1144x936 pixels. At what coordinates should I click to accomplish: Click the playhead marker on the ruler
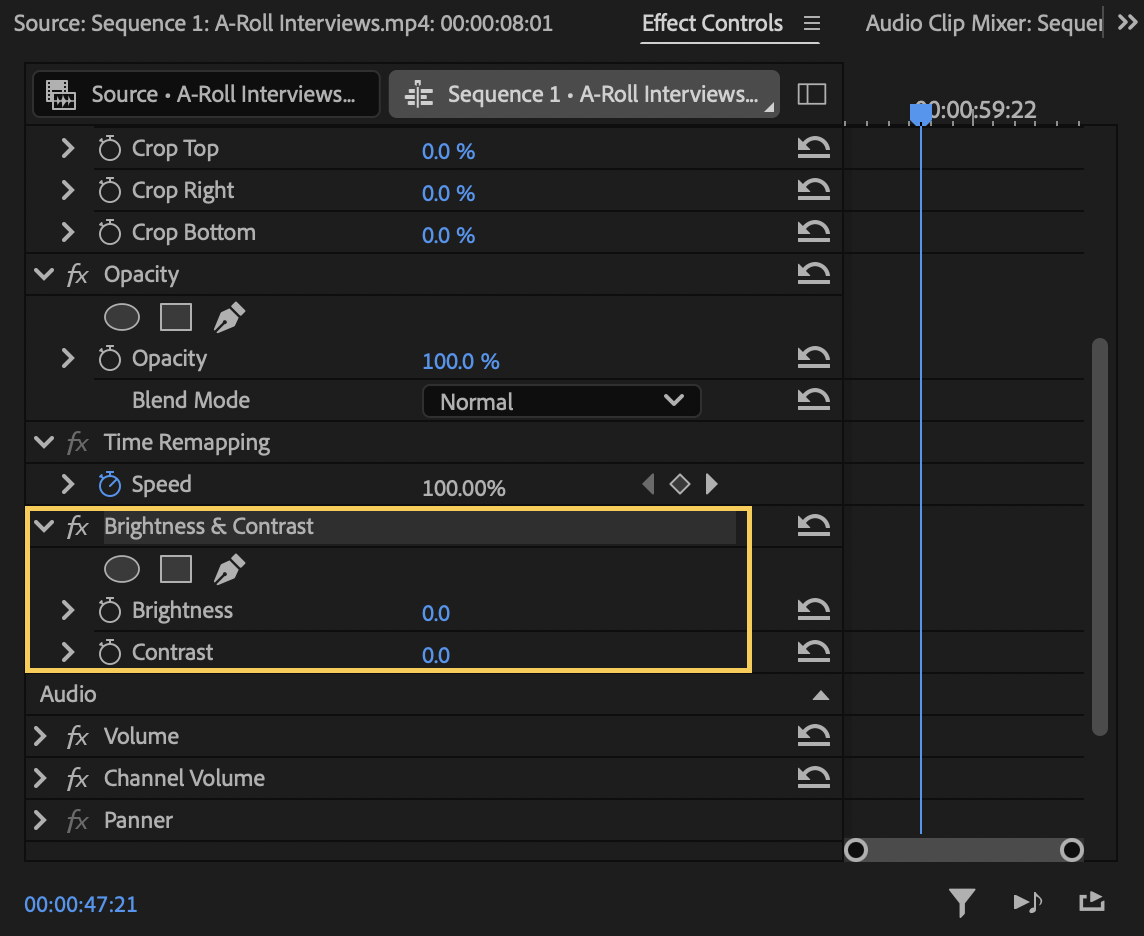point(921,114)
